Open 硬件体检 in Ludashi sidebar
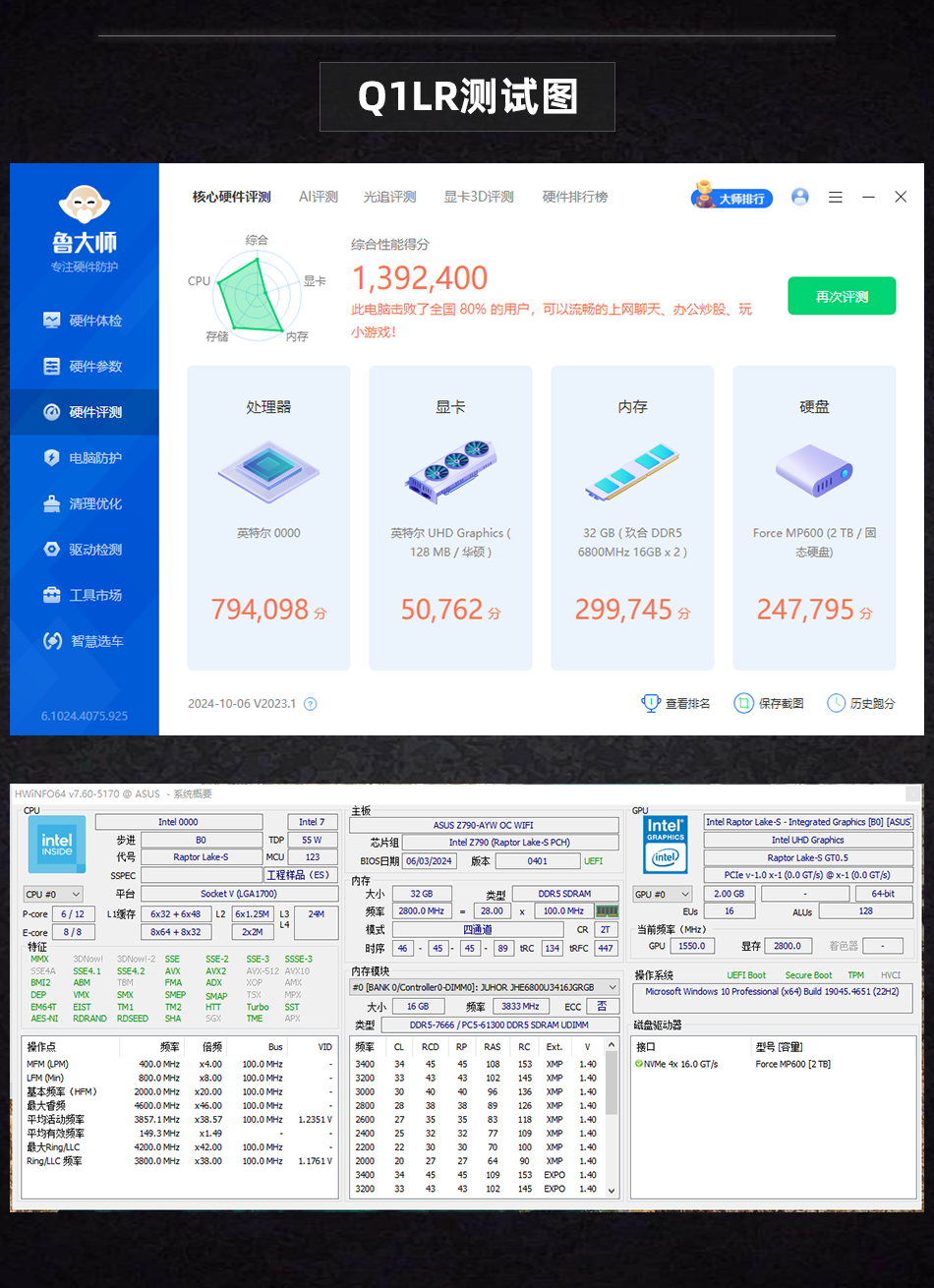This screenshot has width=934, height=1288. tap(84, 321)
